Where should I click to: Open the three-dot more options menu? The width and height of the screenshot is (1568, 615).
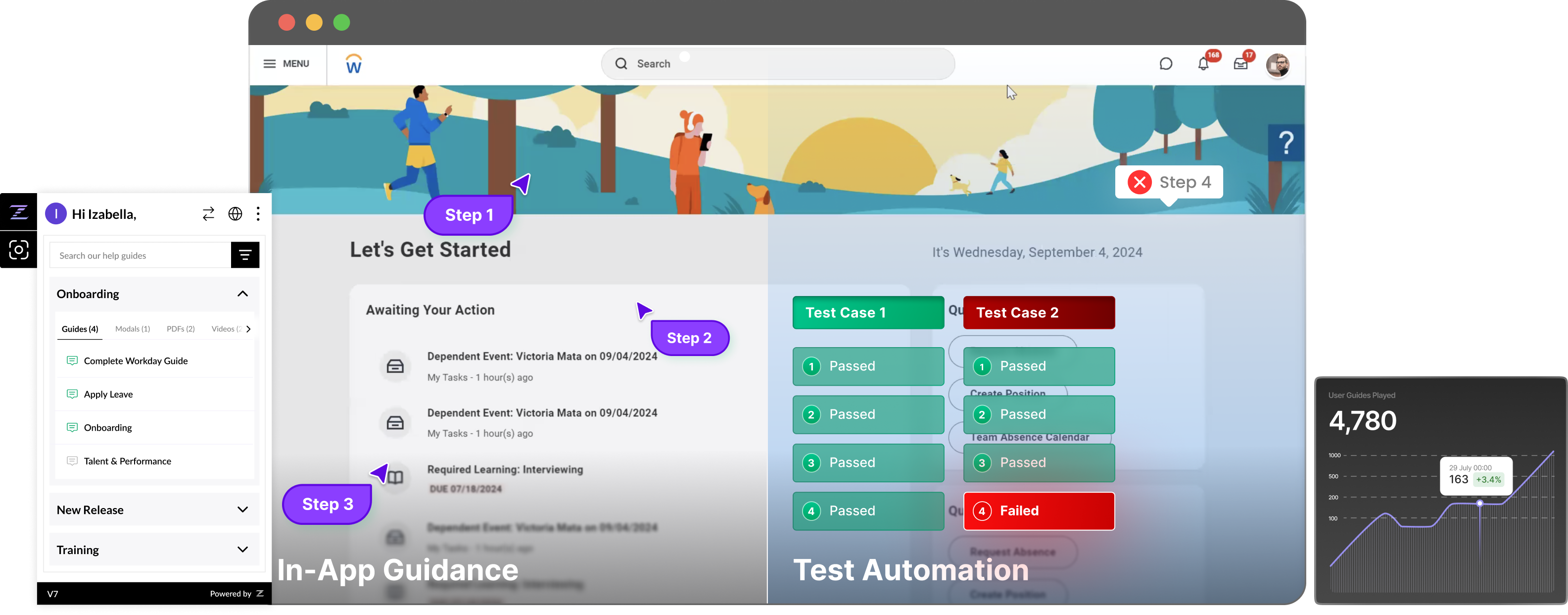point(258,214)
